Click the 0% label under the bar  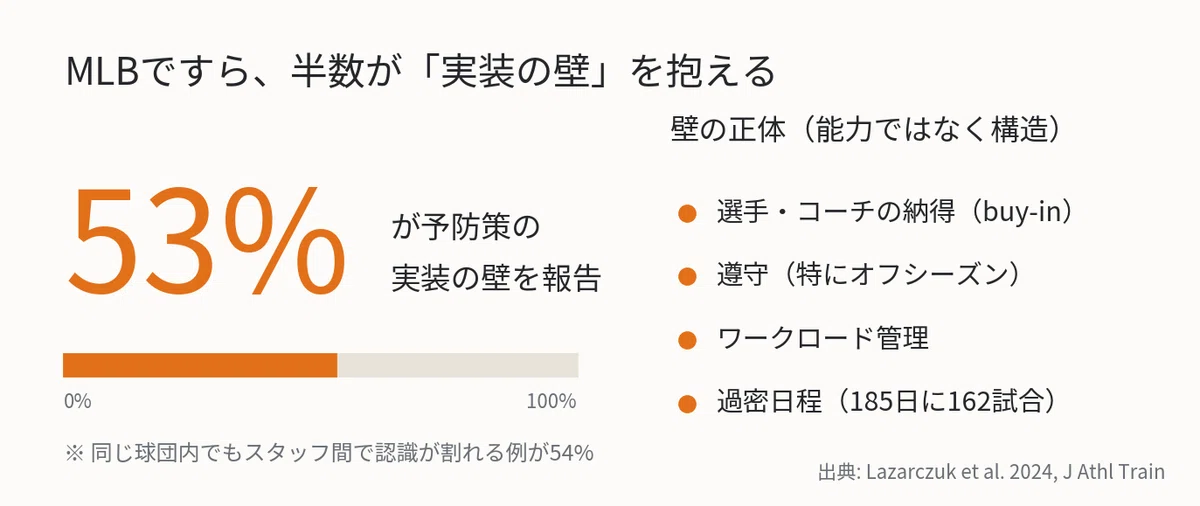[78, 402]
